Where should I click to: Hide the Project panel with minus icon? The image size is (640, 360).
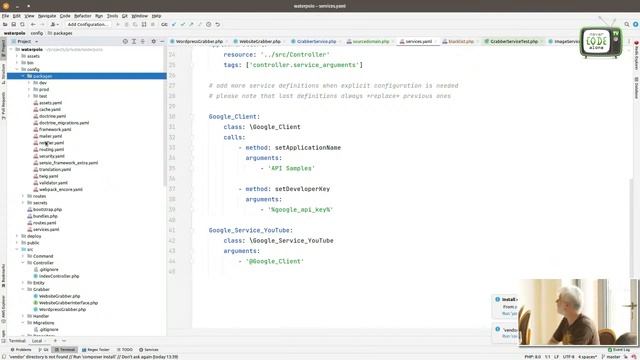click(x=162, y=41)
